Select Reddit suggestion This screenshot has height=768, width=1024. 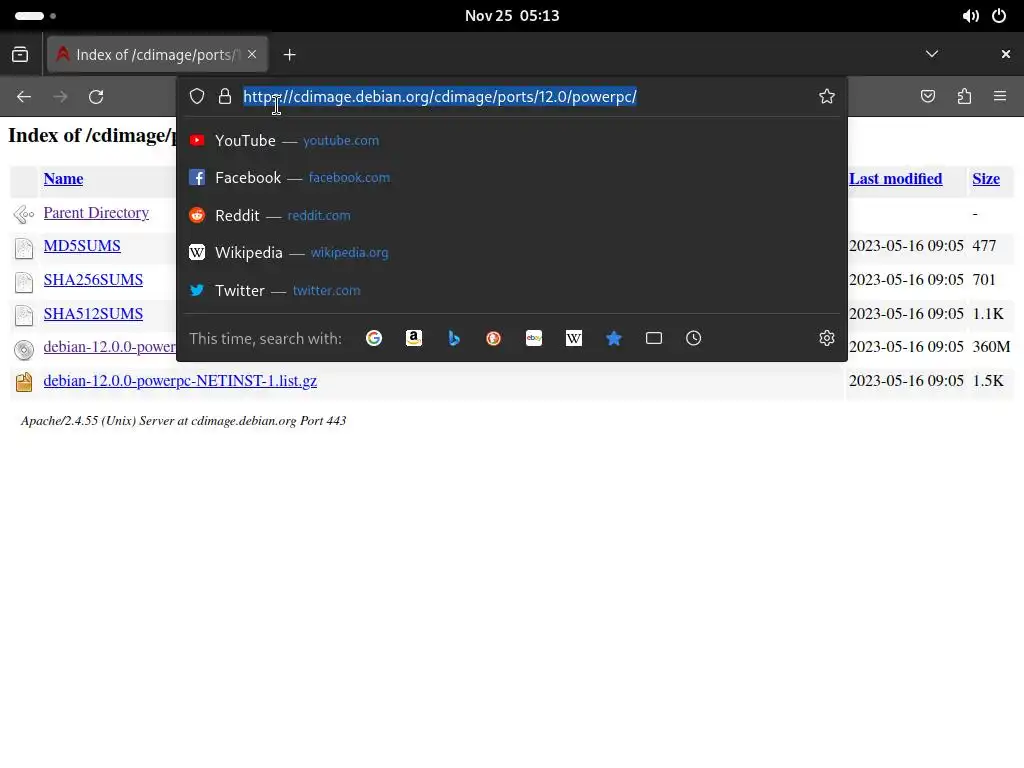pos(512,216)
